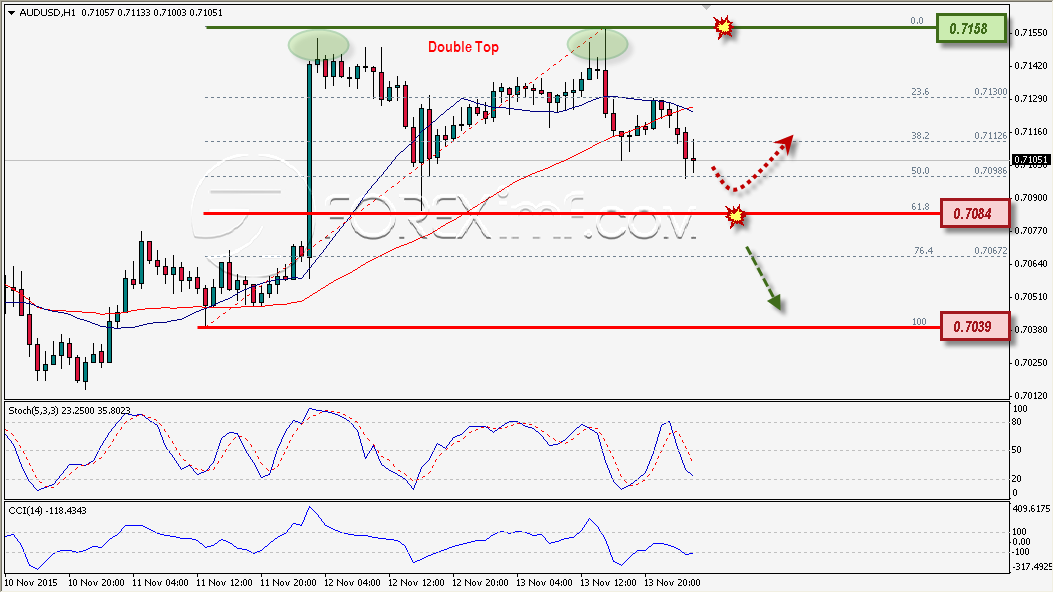Click the 11 Nov 04:00 time label
The width and height of the screenshot is (1054, 593).
pos(160,582)
